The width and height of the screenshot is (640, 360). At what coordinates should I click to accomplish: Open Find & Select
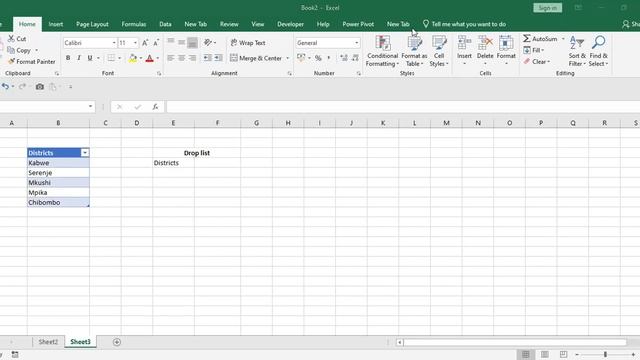[598, 51]
